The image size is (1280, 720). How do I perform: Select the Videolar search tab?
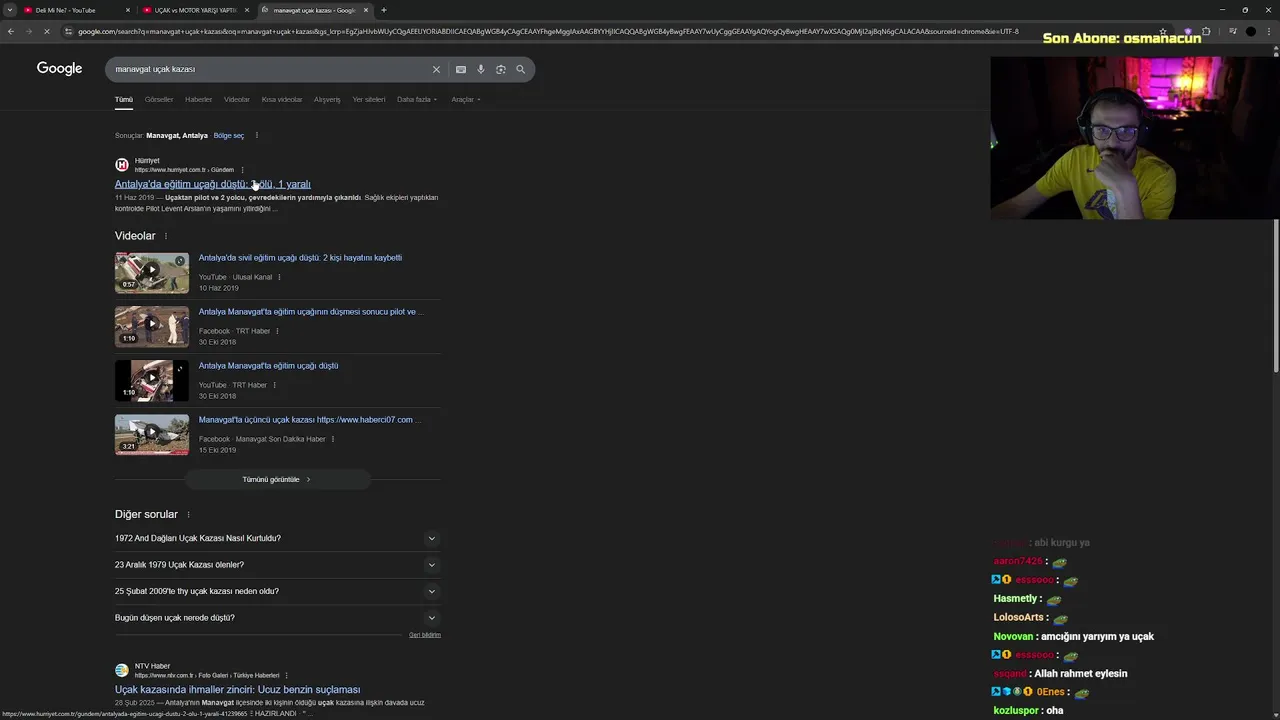(237, 99)
